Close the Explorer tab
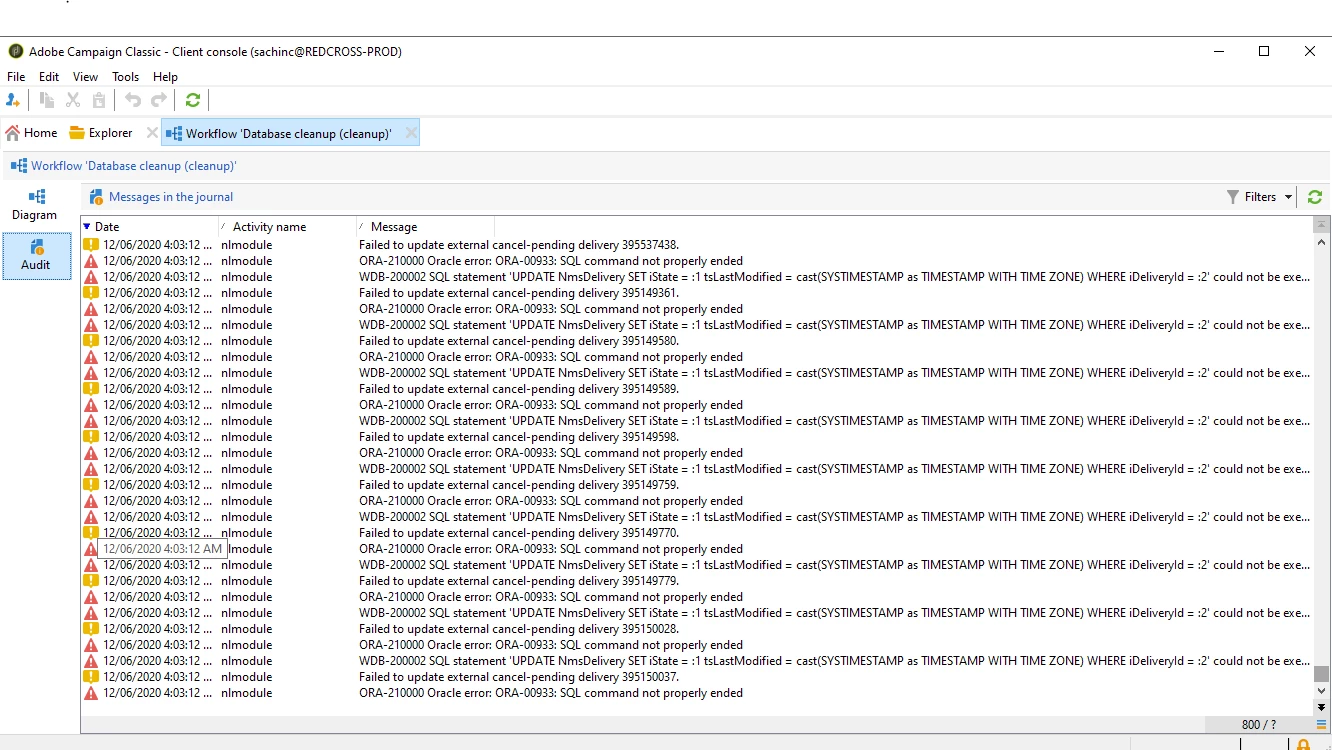Image resolution: width=1332 pixels, height=750 pixels. point(152,133)
